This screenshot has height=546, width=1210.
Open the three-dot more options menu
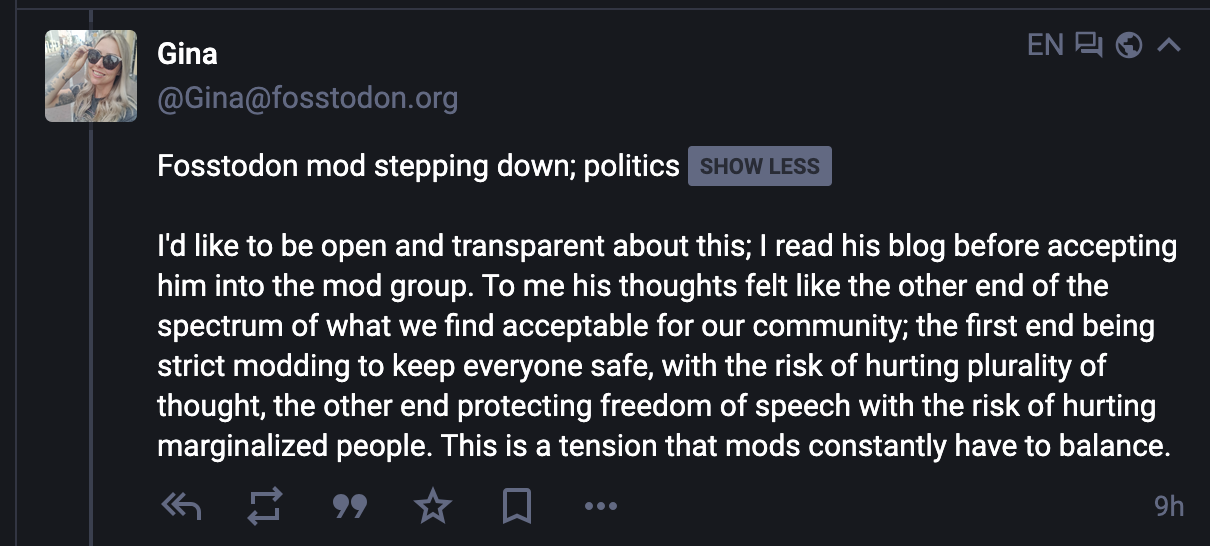pyautogui.click(x=600, y=507)
